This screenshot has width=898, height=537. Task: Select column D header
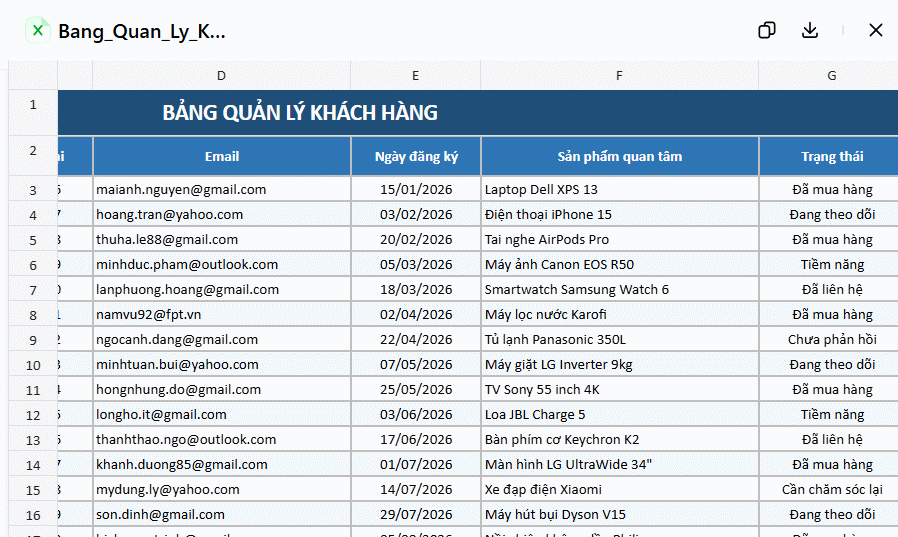point(221,76)
